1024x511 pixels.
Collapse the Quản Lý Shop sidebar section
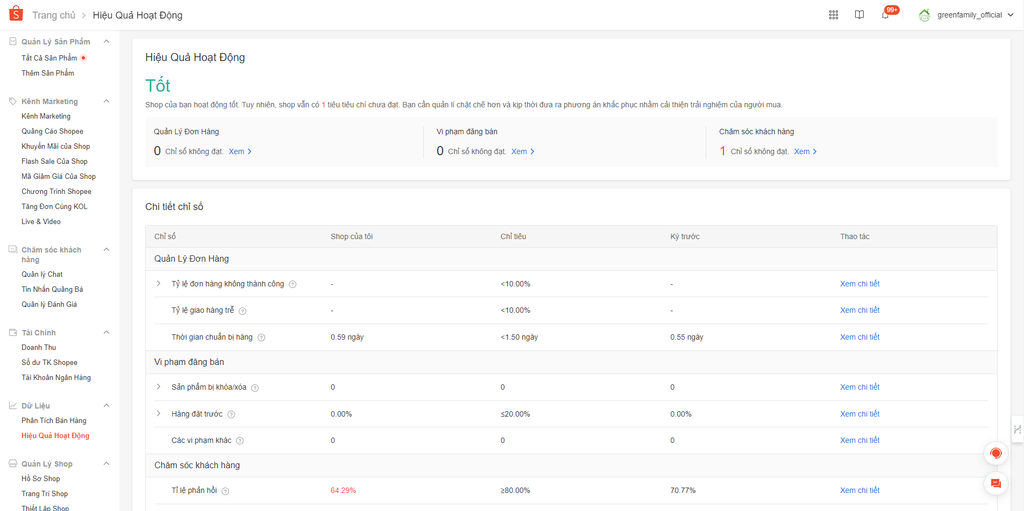click(106, 464)
